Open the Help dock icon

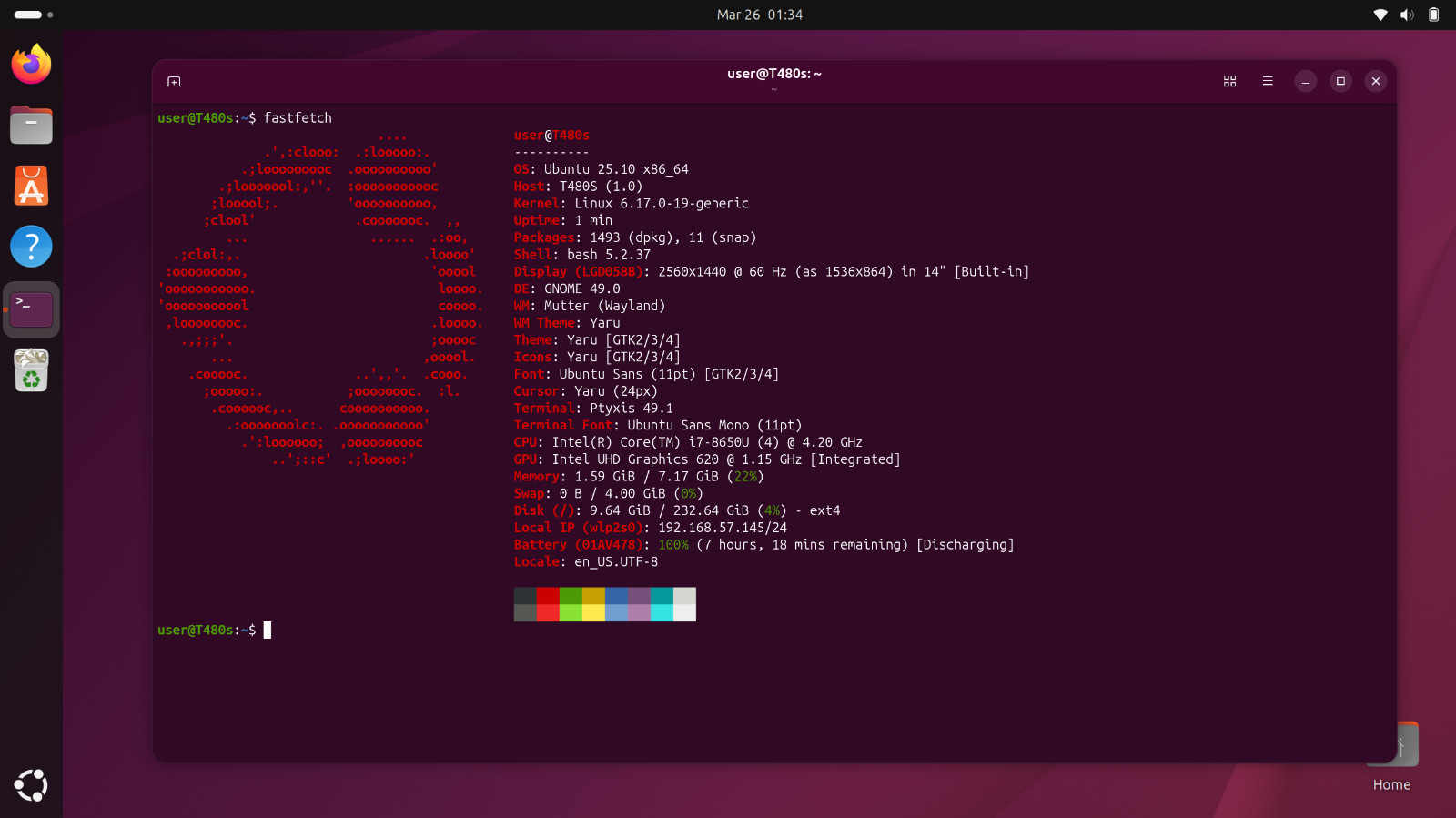click(31, 247)
